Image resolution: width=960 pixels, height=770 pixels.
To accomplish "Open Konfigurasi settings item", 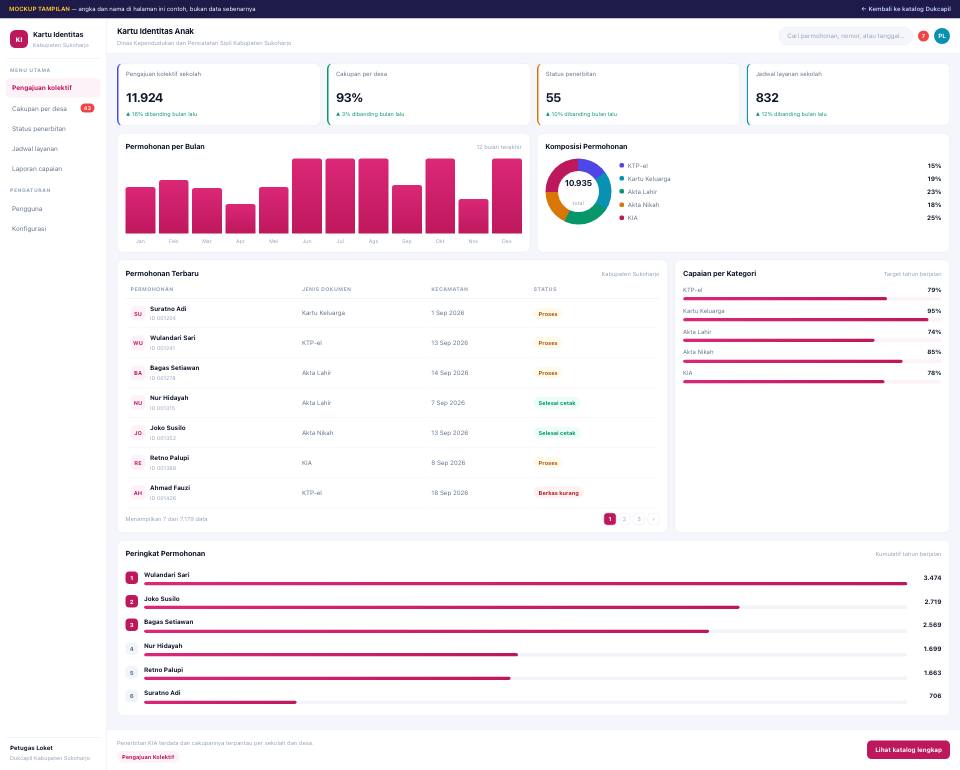I will (53, 229).
